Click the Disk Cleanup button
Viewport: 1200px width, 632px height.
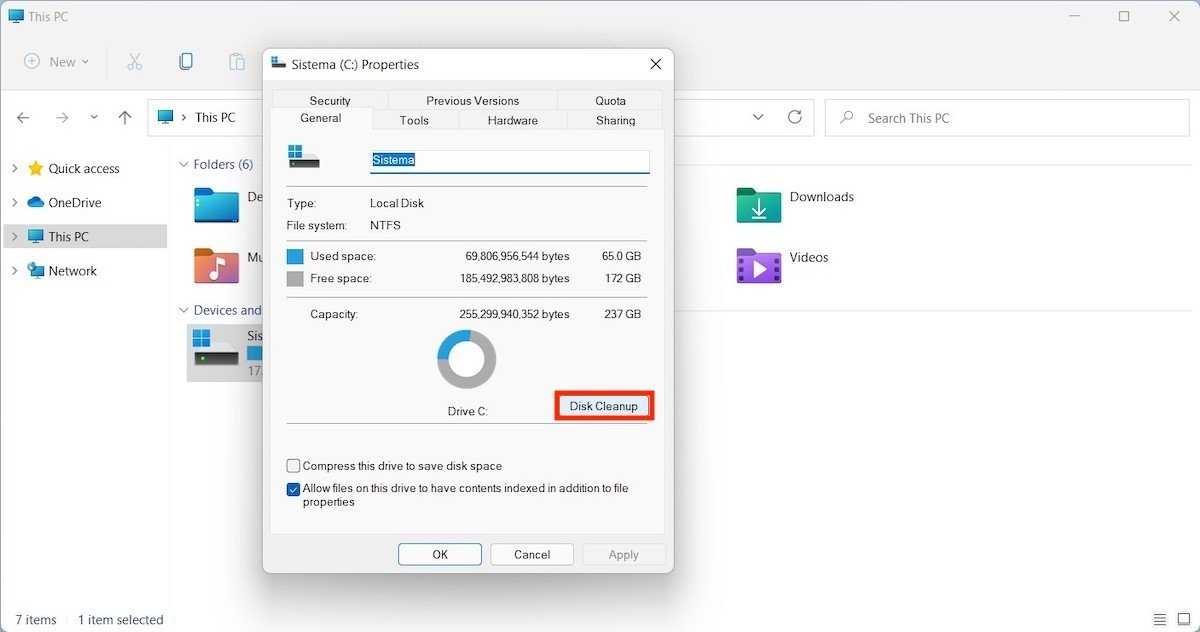603,406
